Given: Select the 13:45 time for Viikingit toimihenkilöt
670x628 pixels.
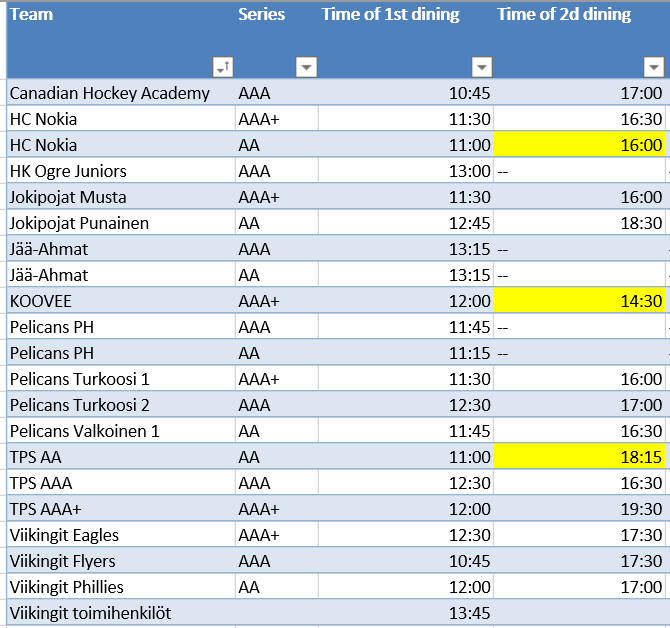Looking at the screenshot, I should (406, 613).
